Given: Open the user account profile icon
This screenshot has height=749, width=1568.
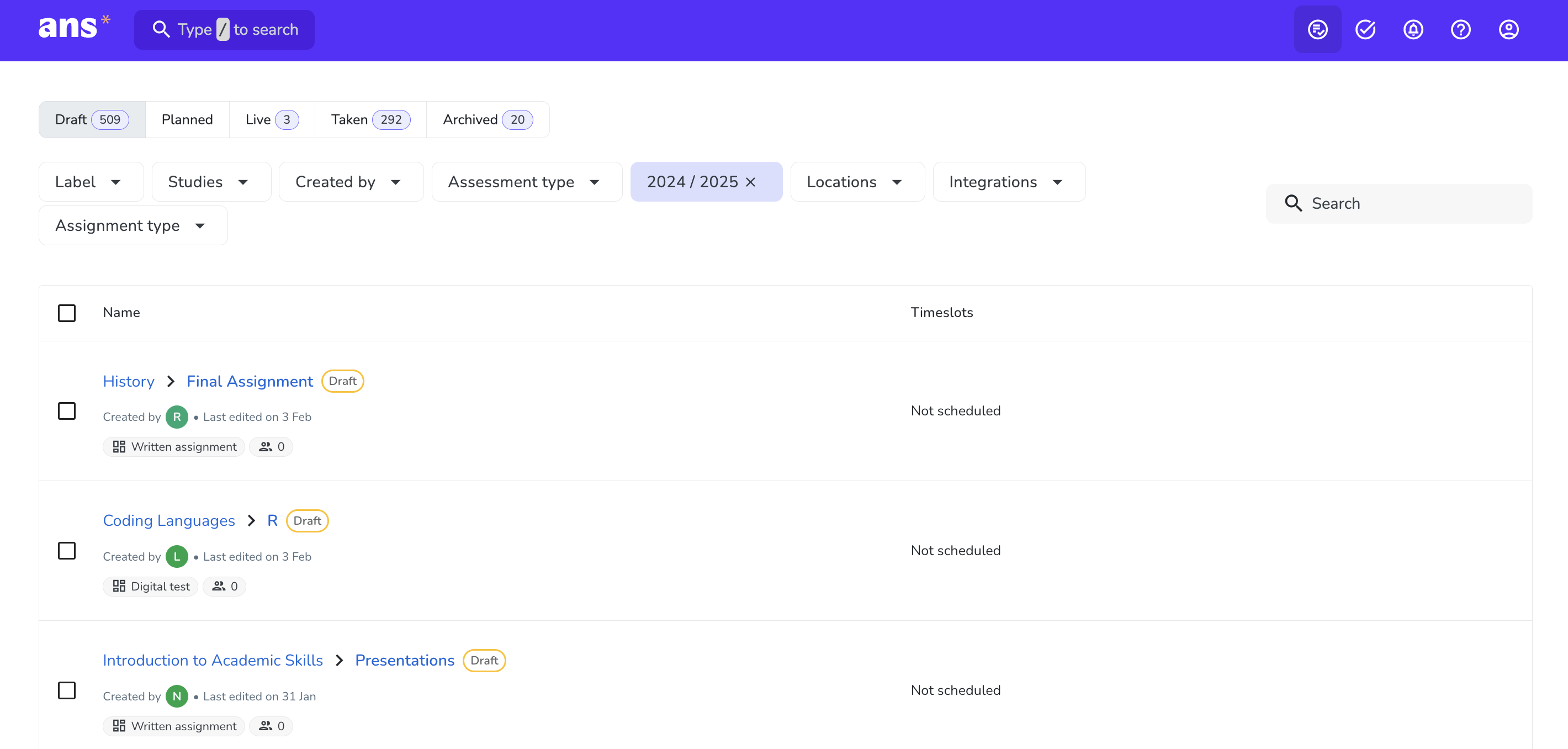Looking at the screenshot, I should coord(1508,29).
